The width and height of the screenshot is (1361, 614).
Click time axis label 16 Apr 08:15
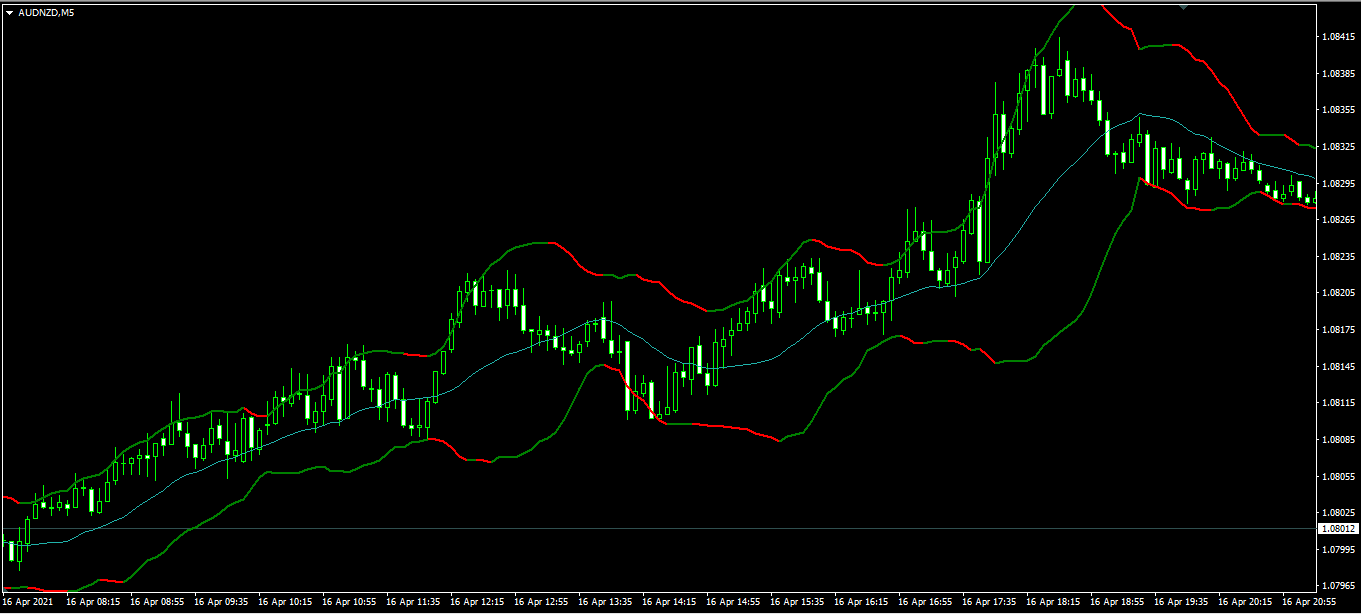(x=93, y=603)
